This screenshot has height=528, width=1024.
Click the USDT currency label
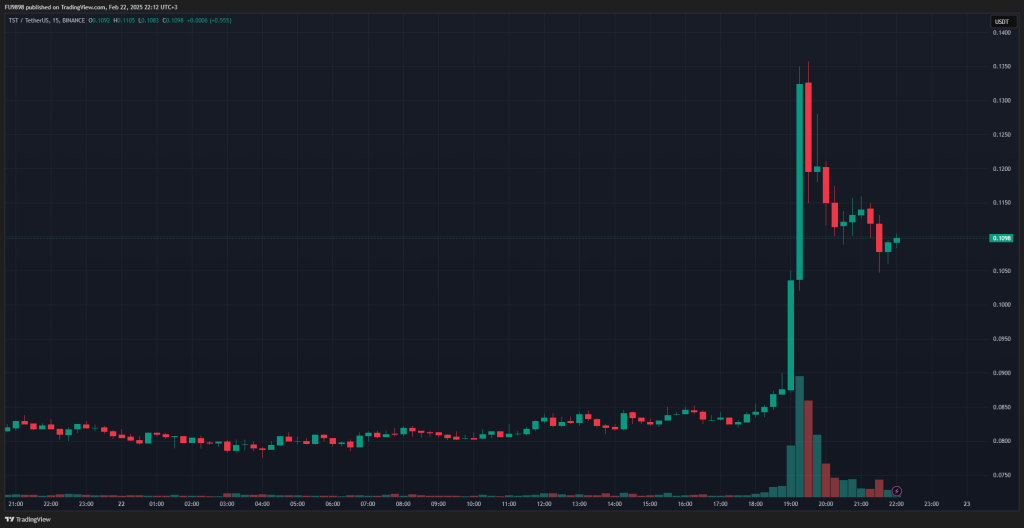[x=1001, y=22]
